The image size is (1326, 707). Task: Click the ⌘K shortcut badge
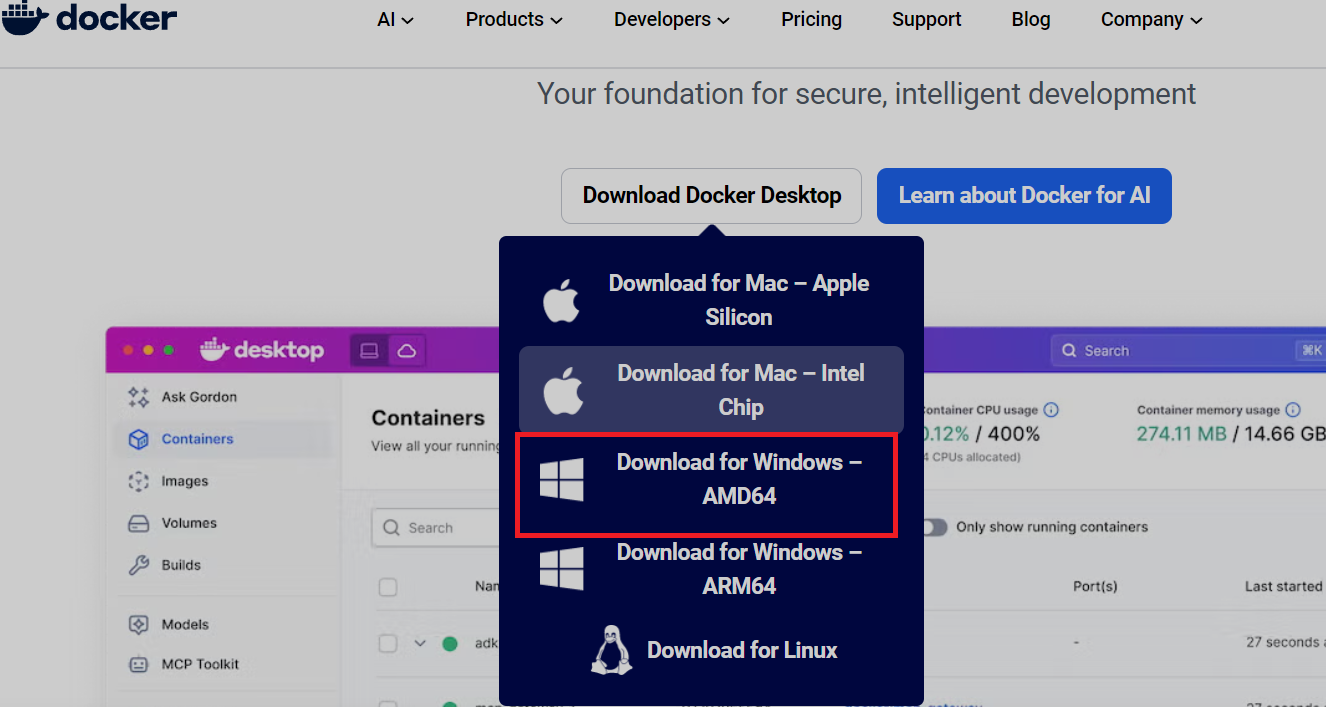click(x=1311, y=350)
